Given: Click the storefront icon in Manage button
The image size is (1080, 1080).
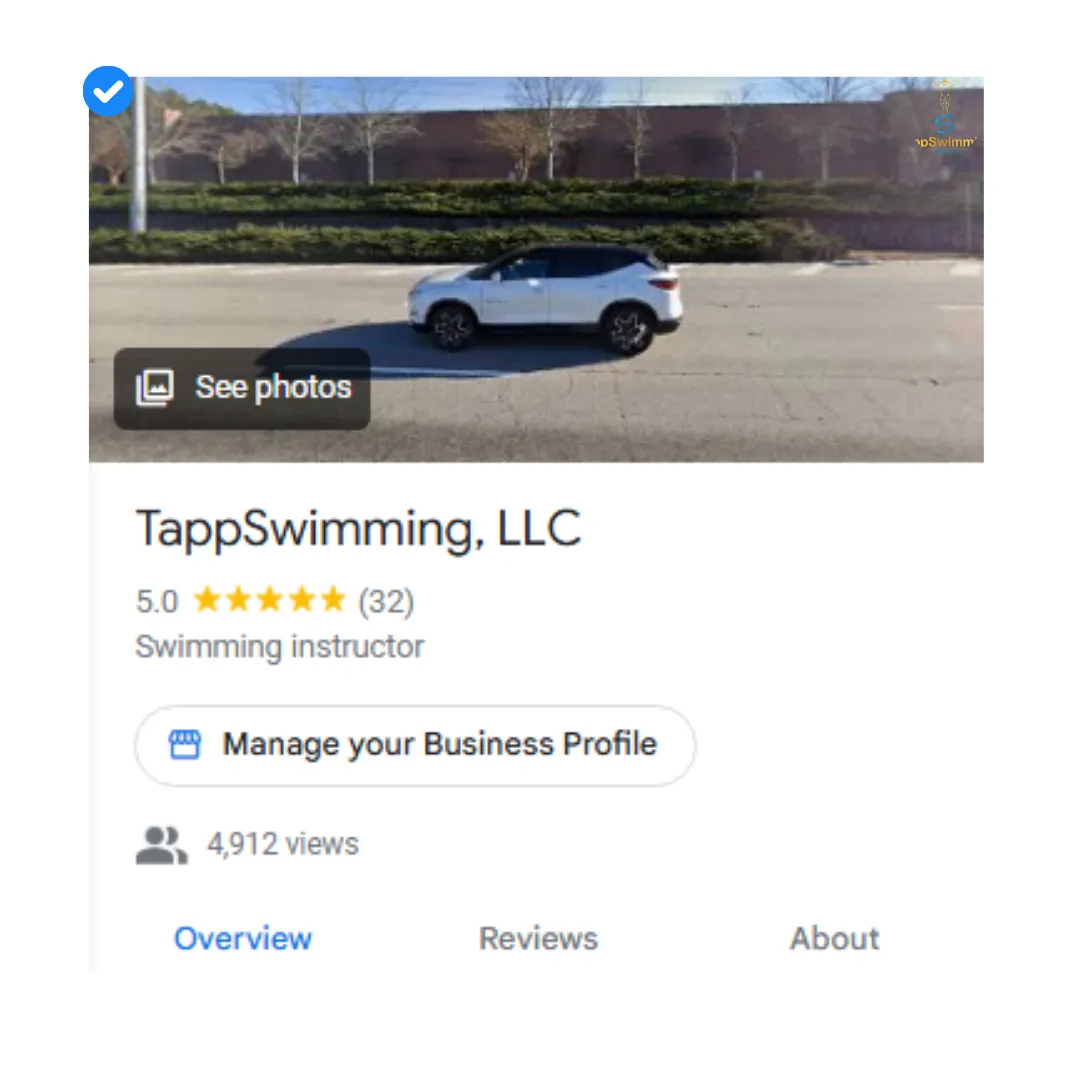Looking at the screenshot, I should pos(185,745).
